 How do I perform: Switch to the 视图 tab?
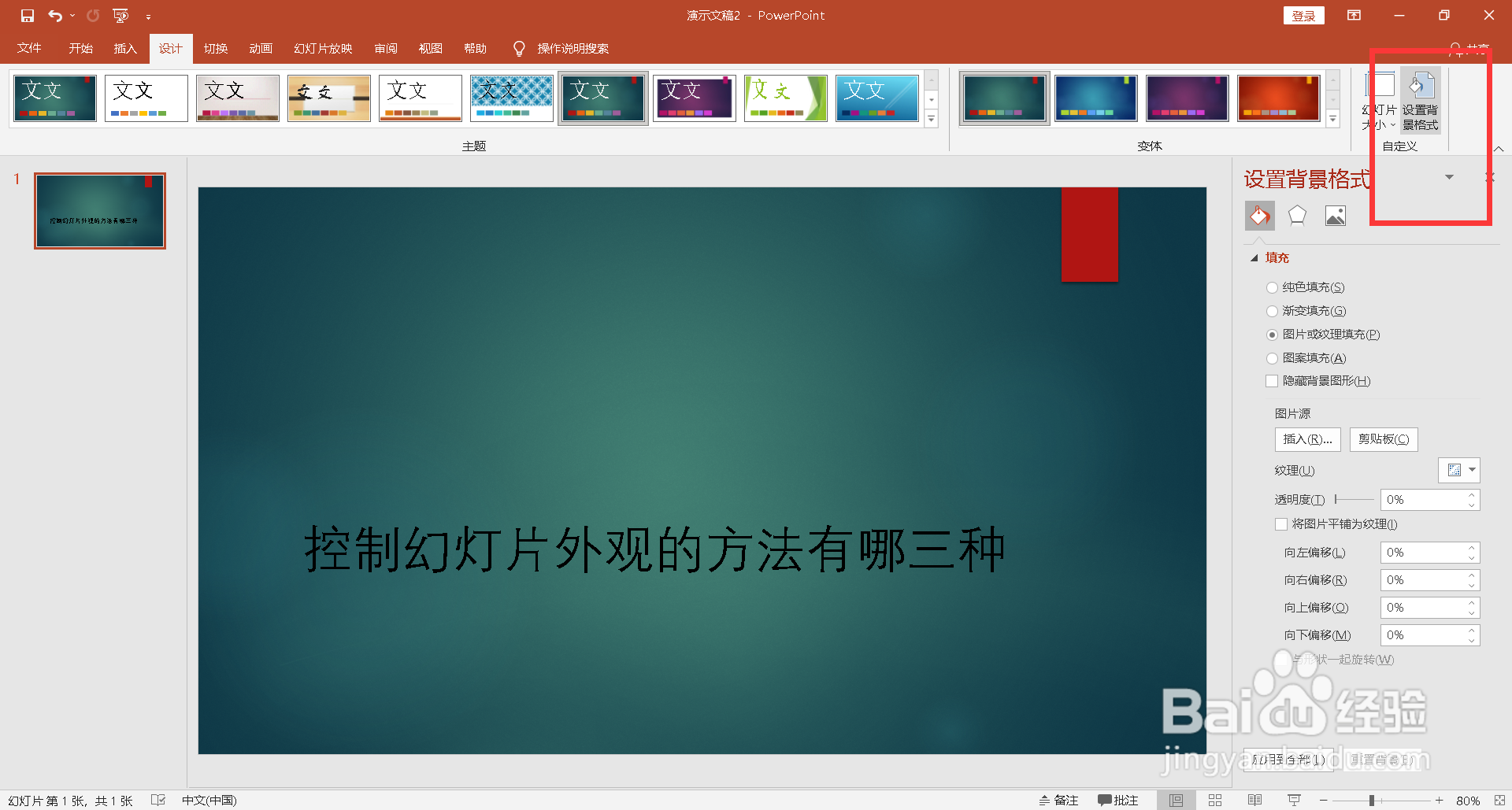click(430, 49)
